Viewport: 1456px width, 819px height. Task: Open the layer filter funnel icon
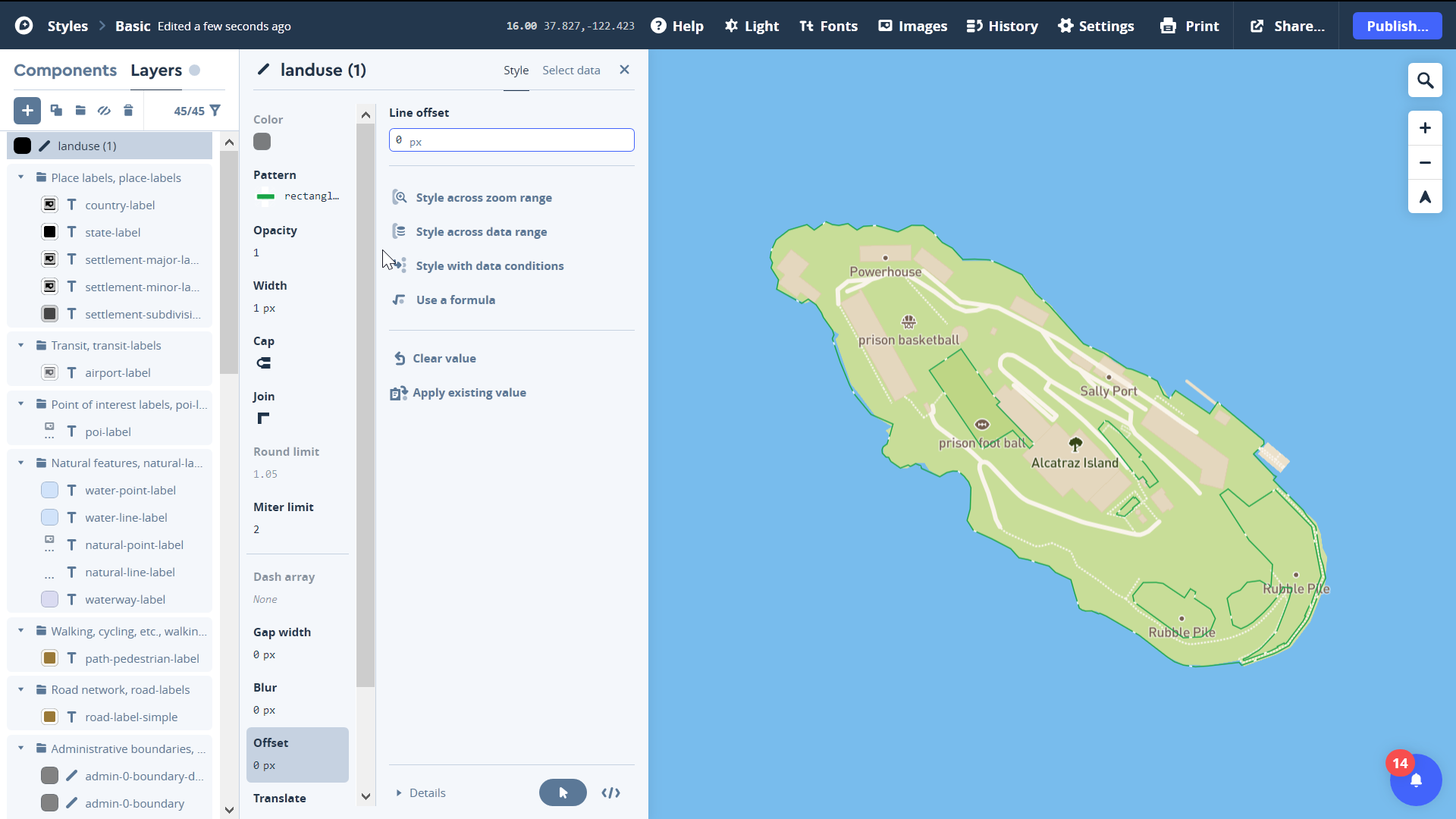(x=215, y=111)
